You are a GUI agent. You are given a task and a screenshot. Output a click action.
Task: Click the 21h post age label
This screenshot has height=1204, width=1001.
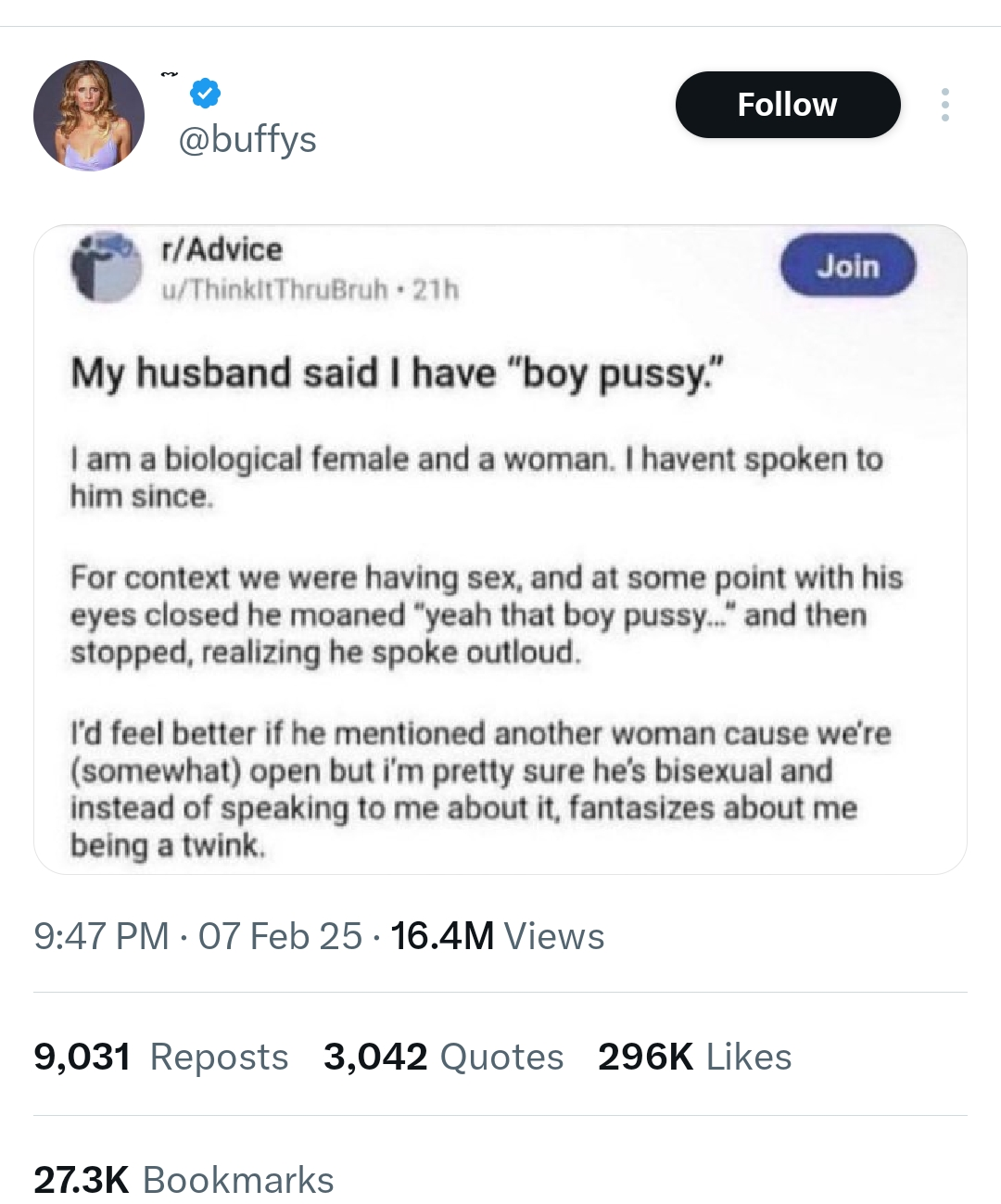click(x=436, y=290)
